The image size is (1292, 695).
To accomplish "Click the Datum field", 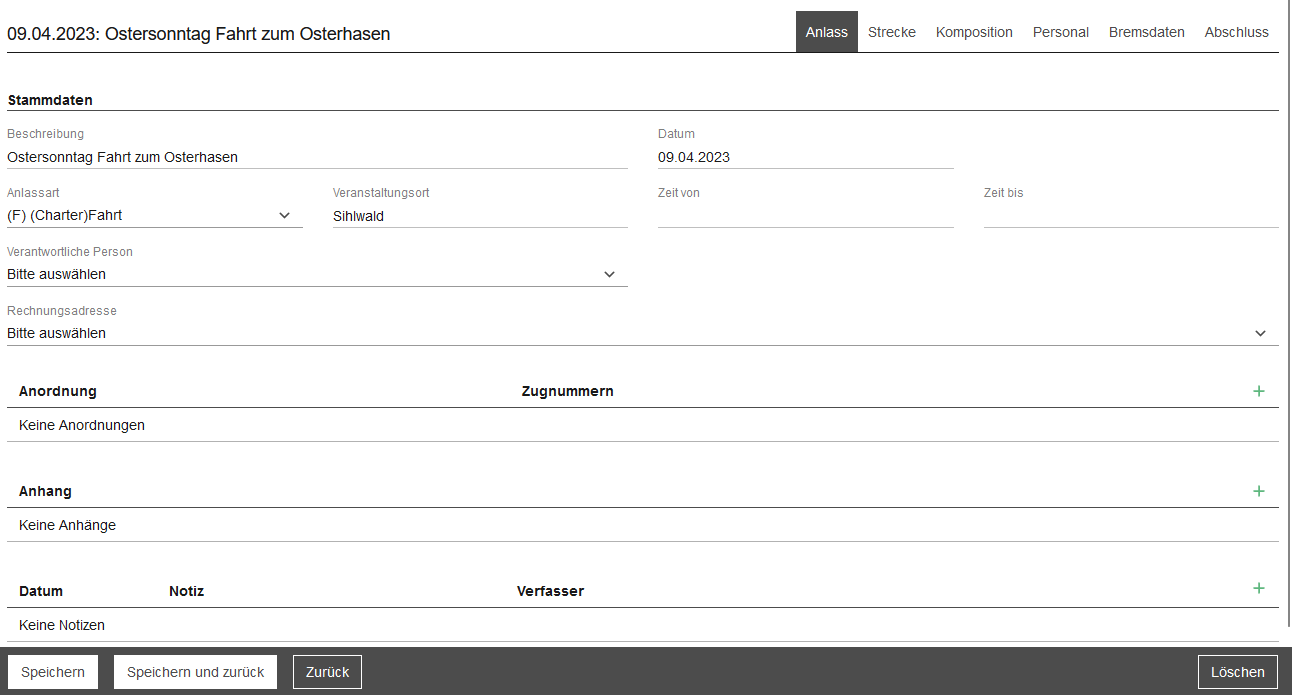I will click(805, 157).
